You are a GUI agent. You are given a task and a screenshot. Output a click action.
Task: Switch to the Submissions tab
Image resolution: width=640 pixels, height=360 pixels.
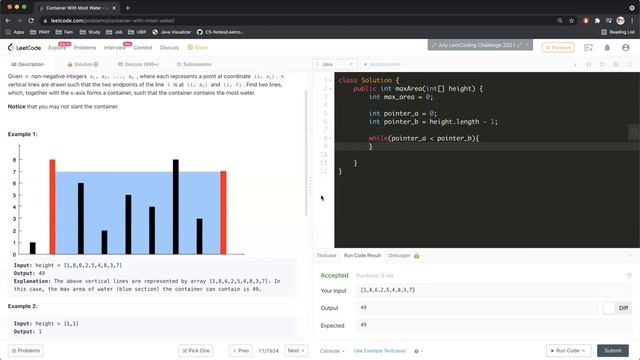(x=194, y=64)
